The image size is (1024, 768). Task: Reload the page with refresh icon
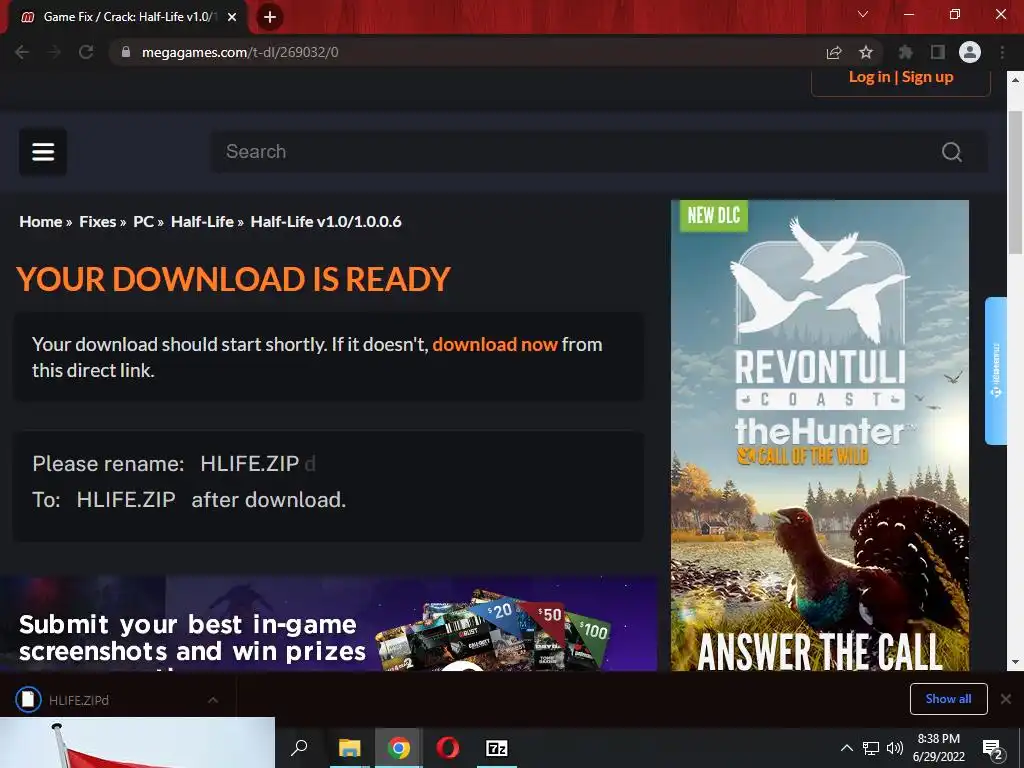click(86, 52)
